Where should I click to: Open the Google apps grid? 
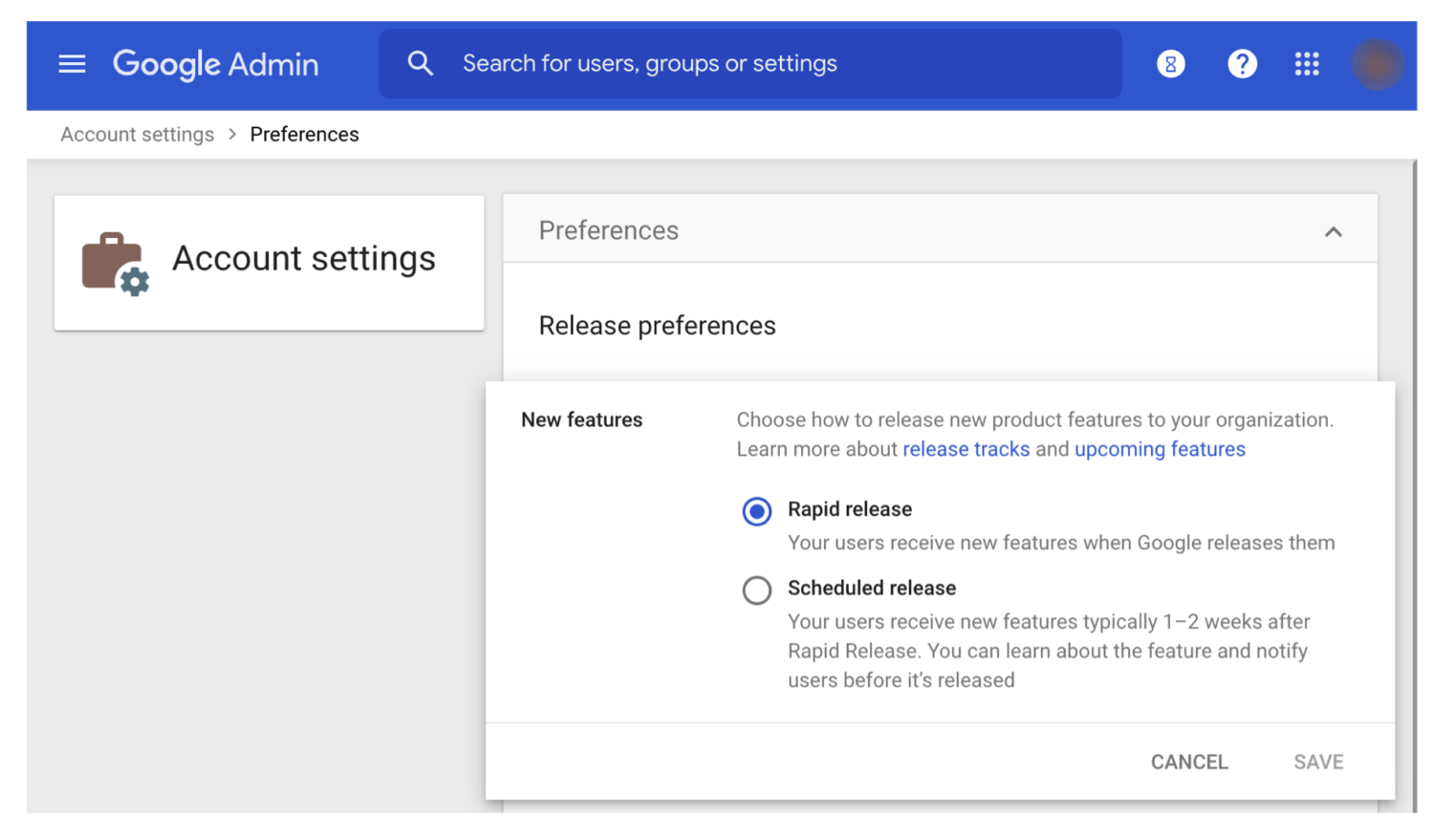[x=1307, y=64]
